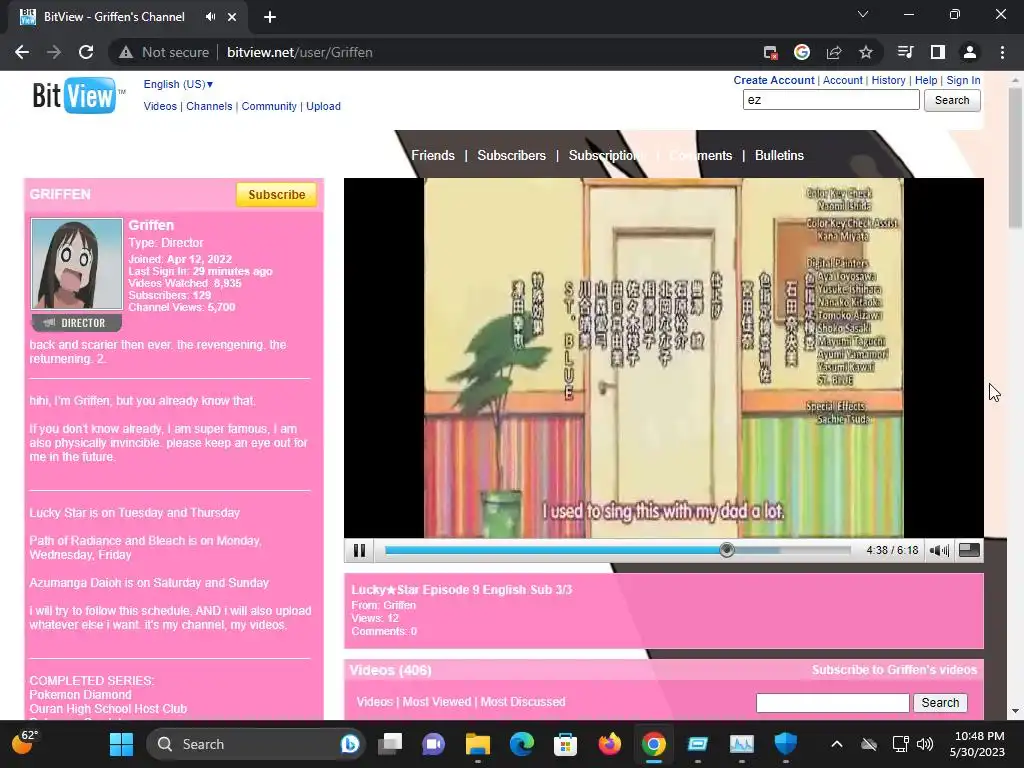Click the taskbar Search box
Screen dimensions: 1024x768
[x=256, y=744]
